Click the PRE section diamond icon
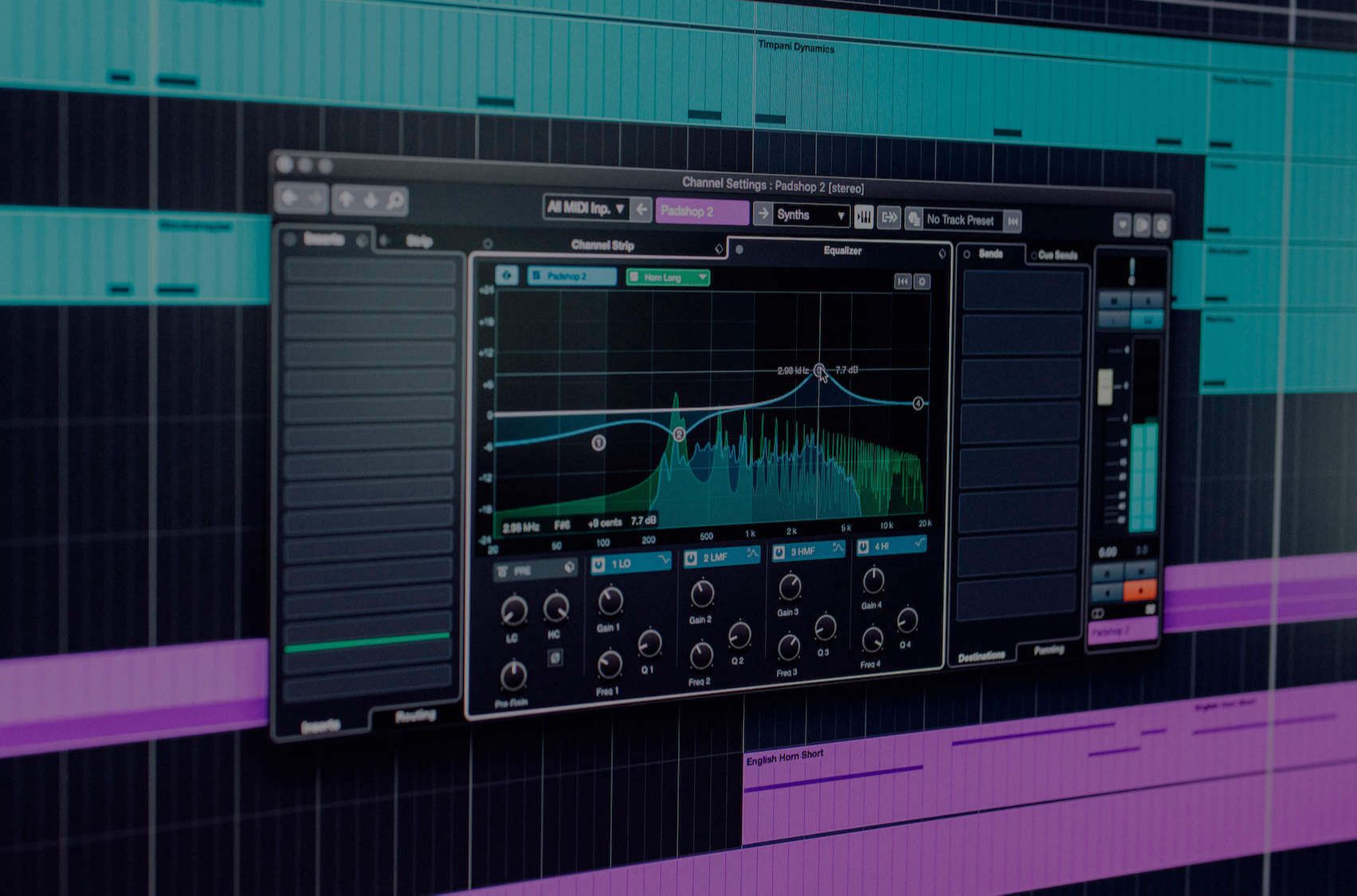Screen dimensions: 1357x896 [569, 567]
